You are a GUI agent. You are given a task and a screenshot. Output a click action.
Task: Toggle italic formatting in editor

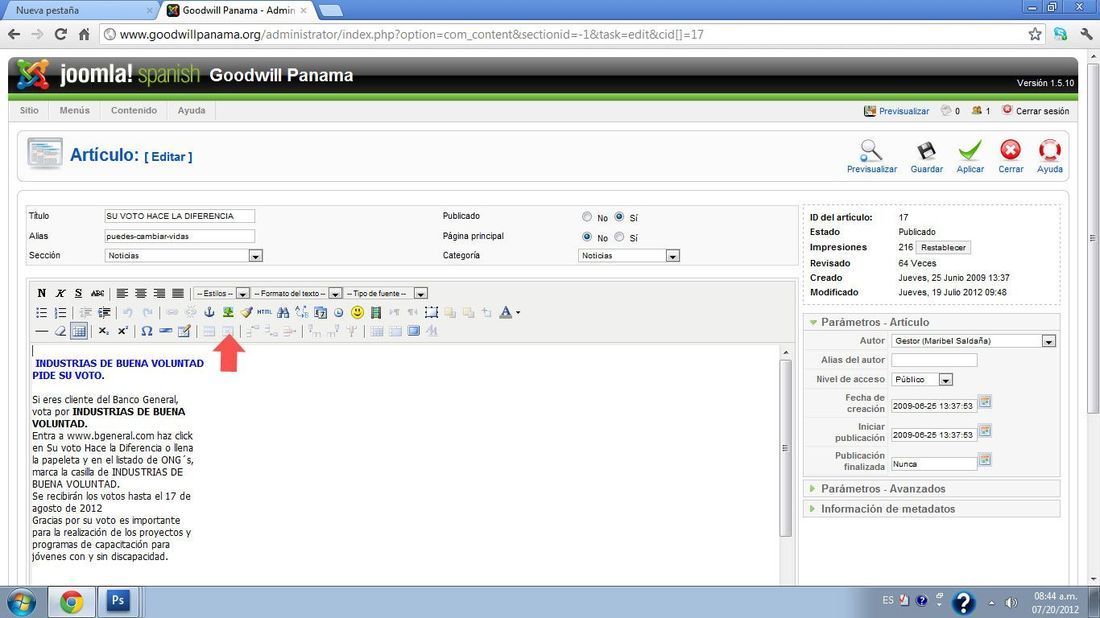coord(60,293)
